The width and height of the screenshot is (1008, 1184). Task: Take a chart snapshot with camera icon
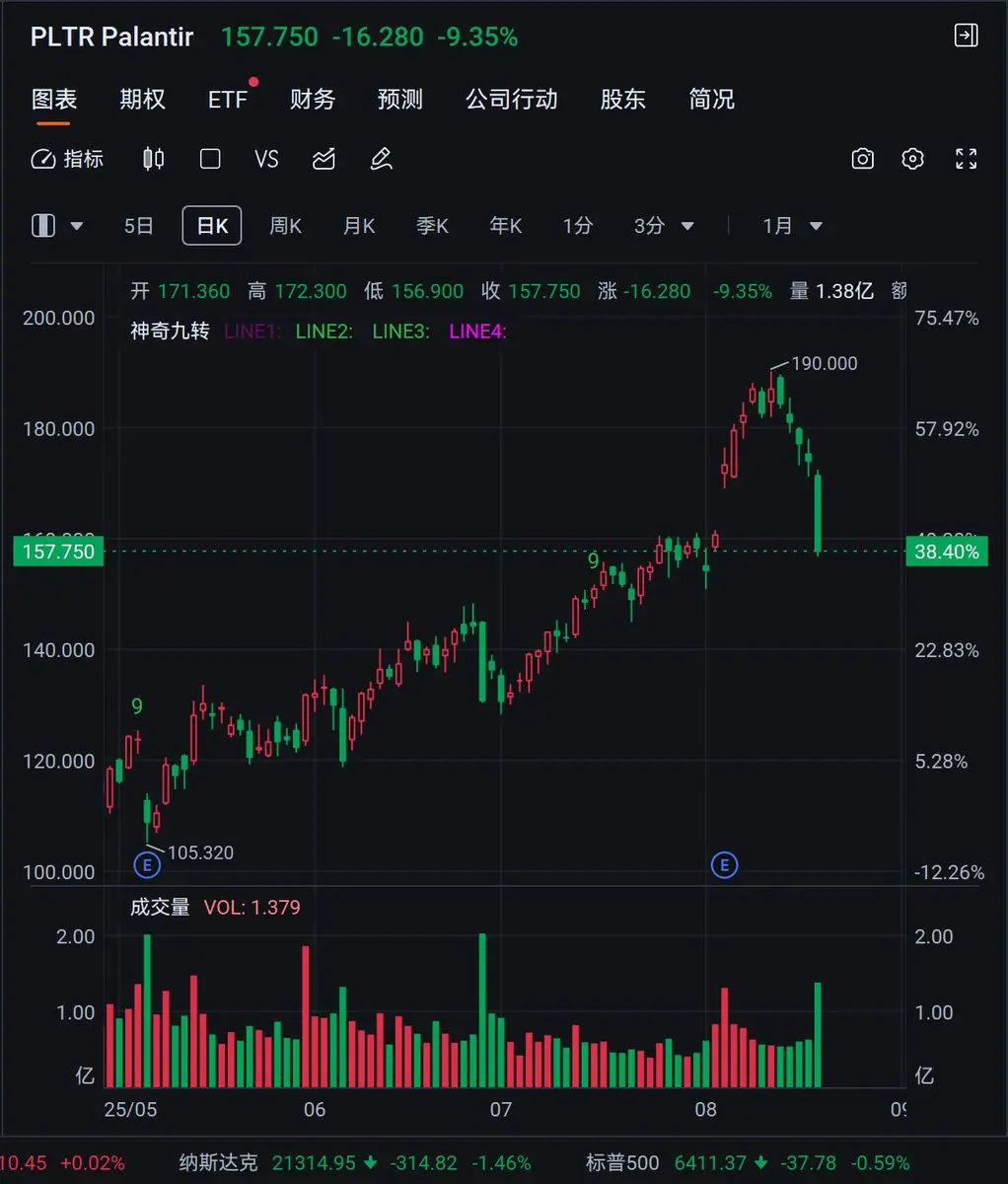pos(863,159)
